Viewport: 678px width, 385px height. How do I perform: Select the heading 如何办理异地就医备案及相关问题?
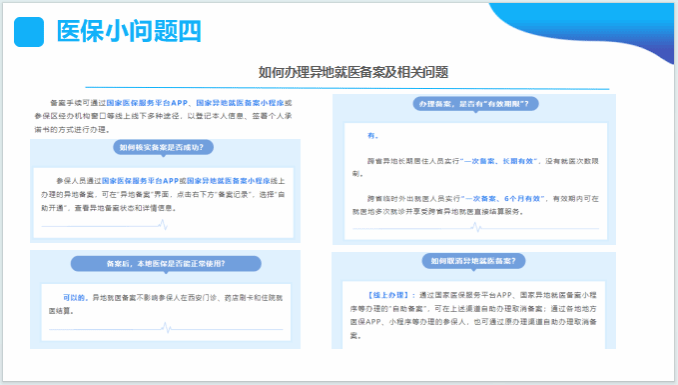pos(353,72)
